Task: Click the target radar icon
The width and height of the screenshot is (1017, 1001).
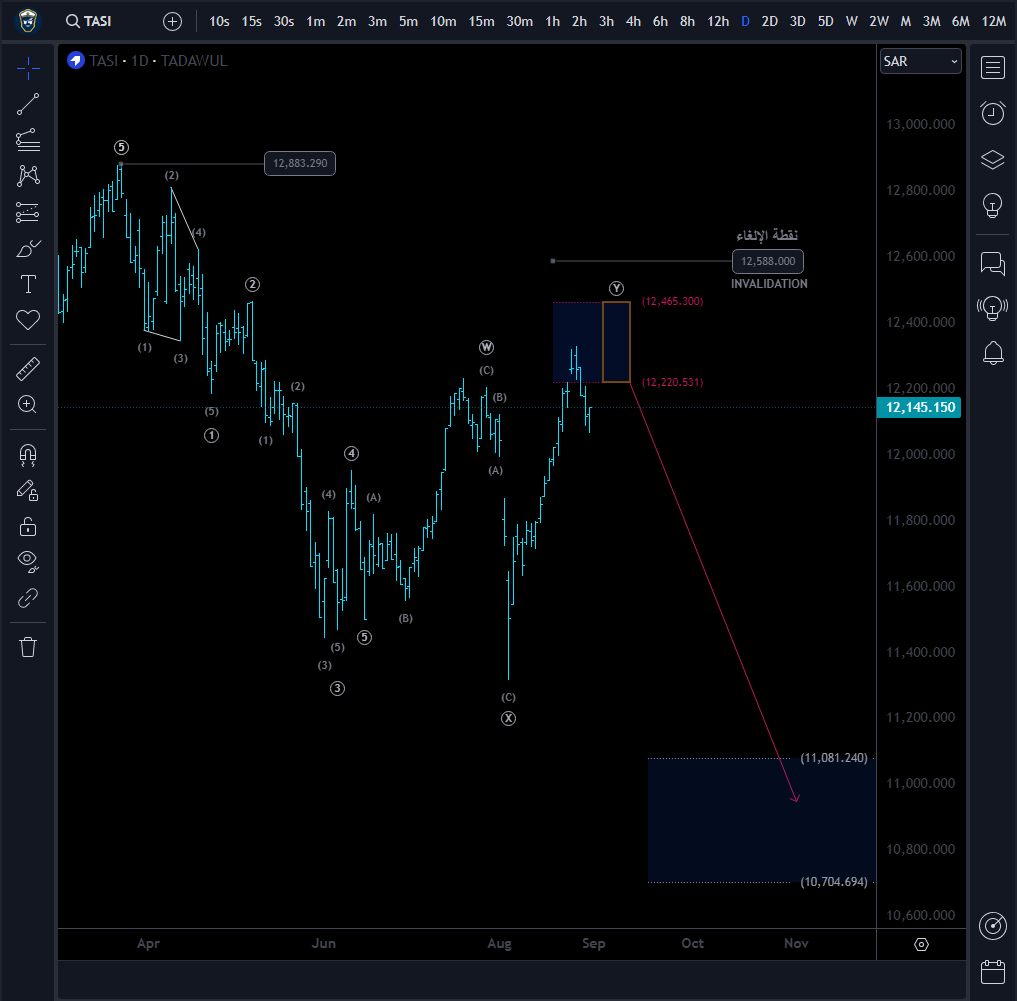Action: click(992, 926)
